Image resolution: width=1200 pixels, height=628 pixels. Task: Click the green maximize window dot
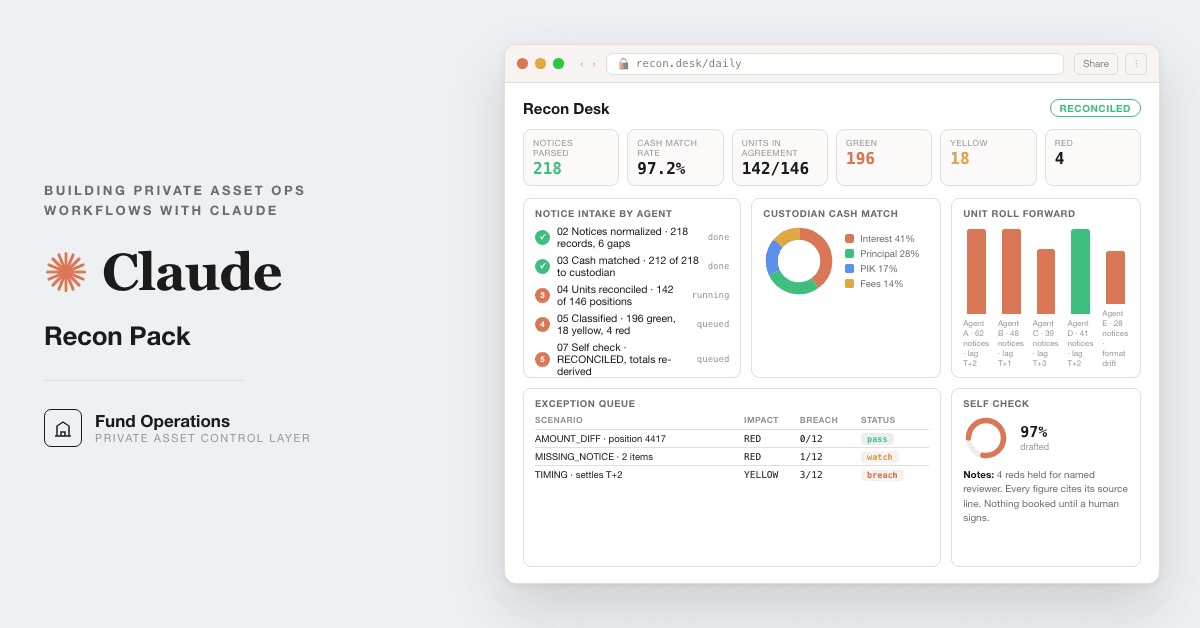pyautogui.click(x=558, y=64)
